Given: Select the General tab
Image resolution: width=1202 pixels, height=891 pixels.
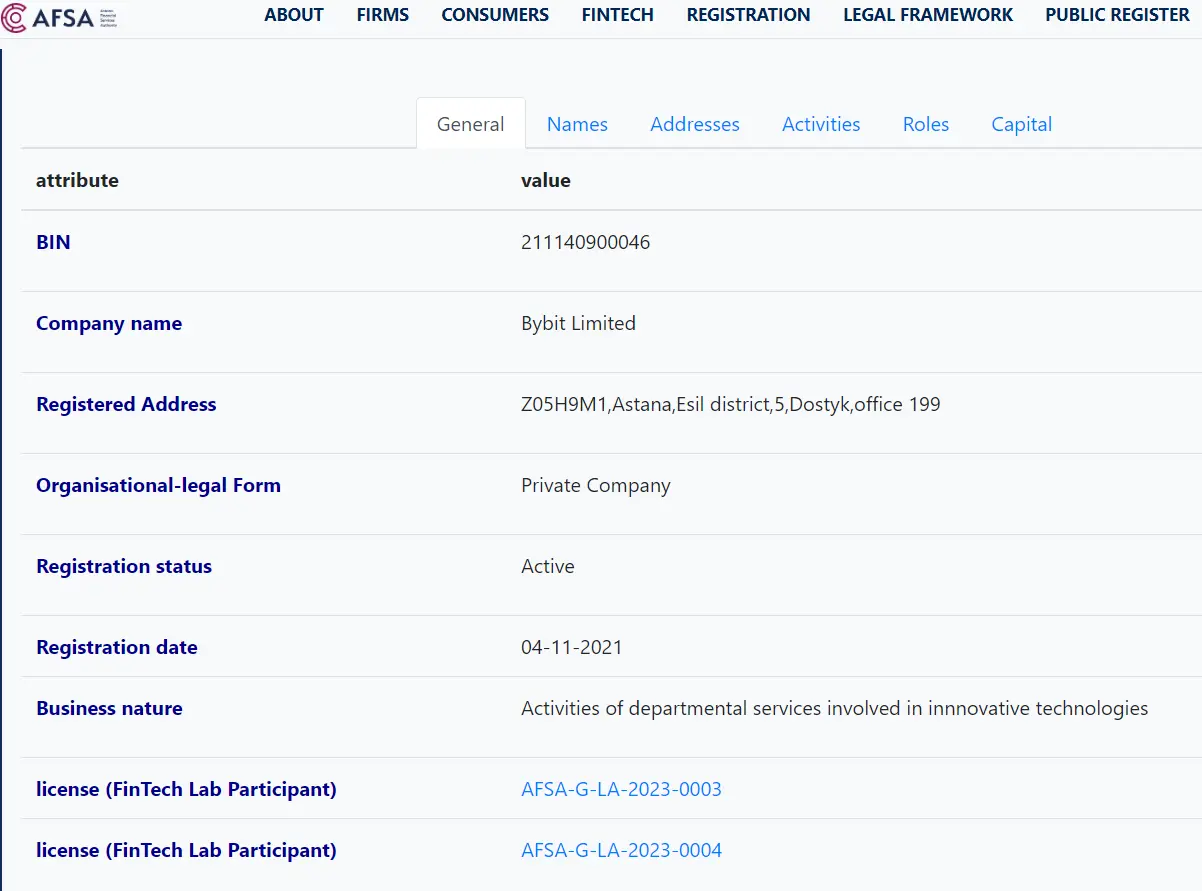Looking at the screenshot, I should [471, 124].
